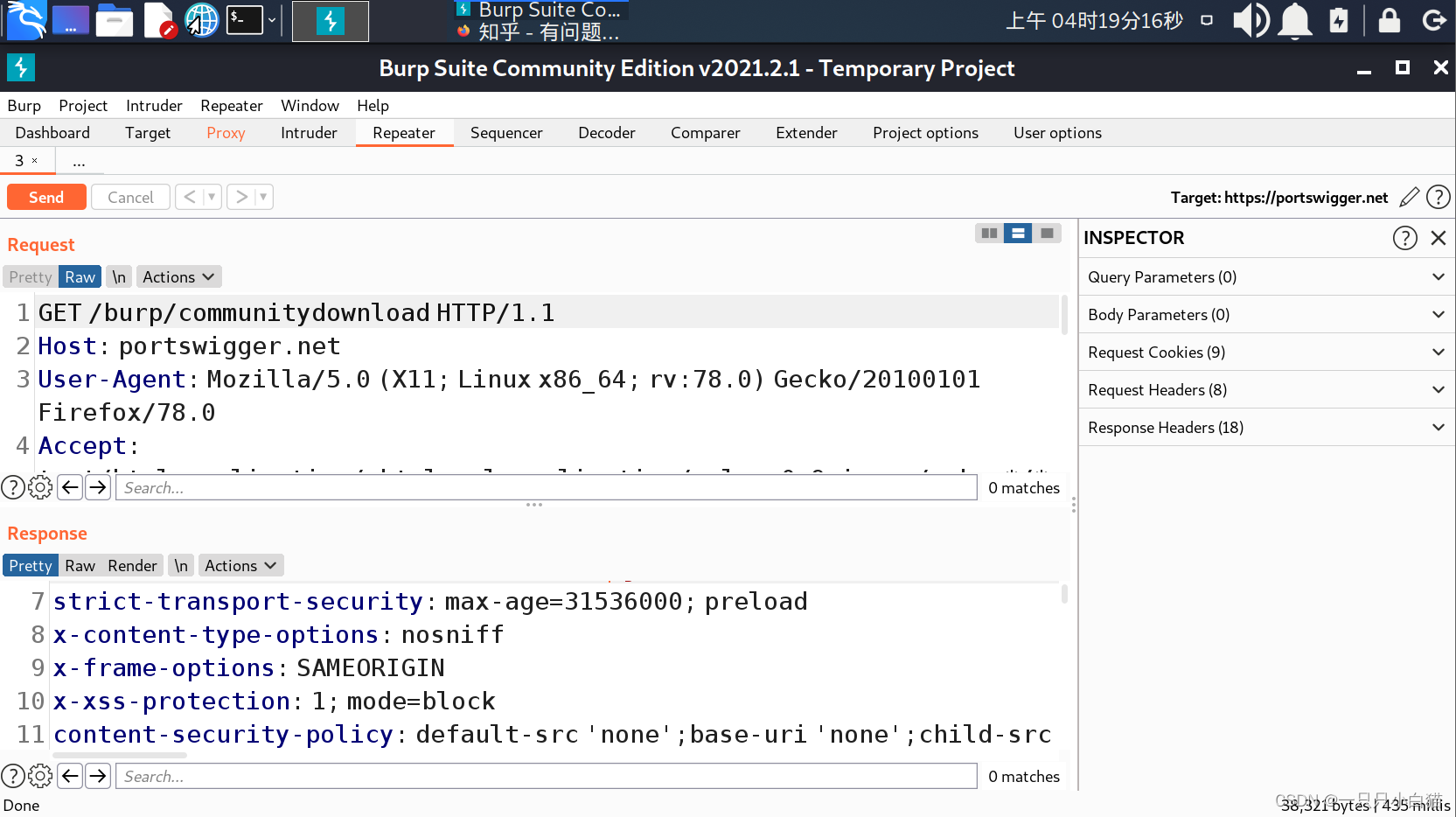Launch the web browser globe icon
The height and width of the screenshot is (817, 1456).
pos(202,20)
